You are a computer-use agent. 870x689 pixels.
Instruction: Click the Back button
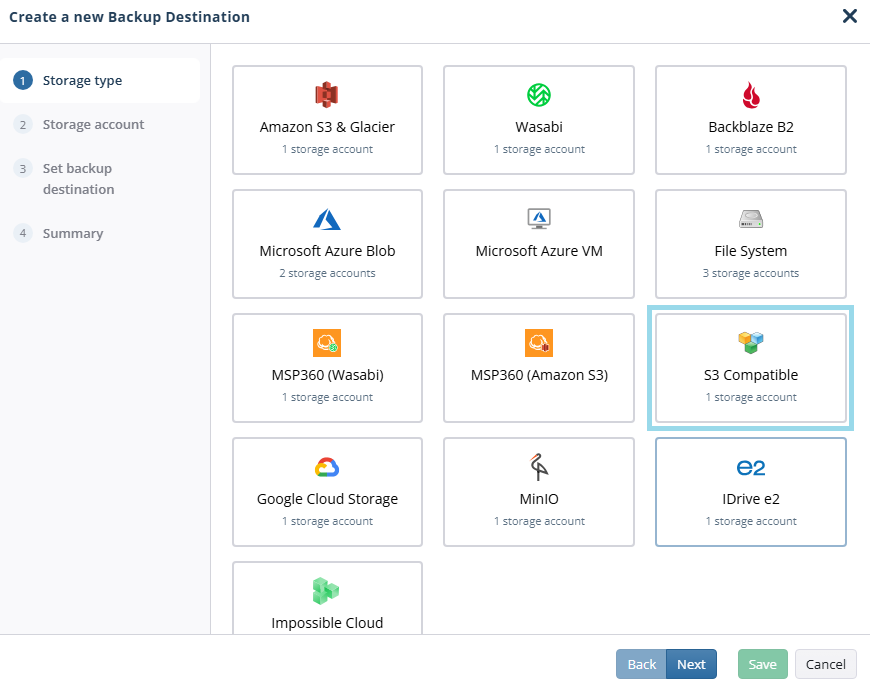(641, 664)
